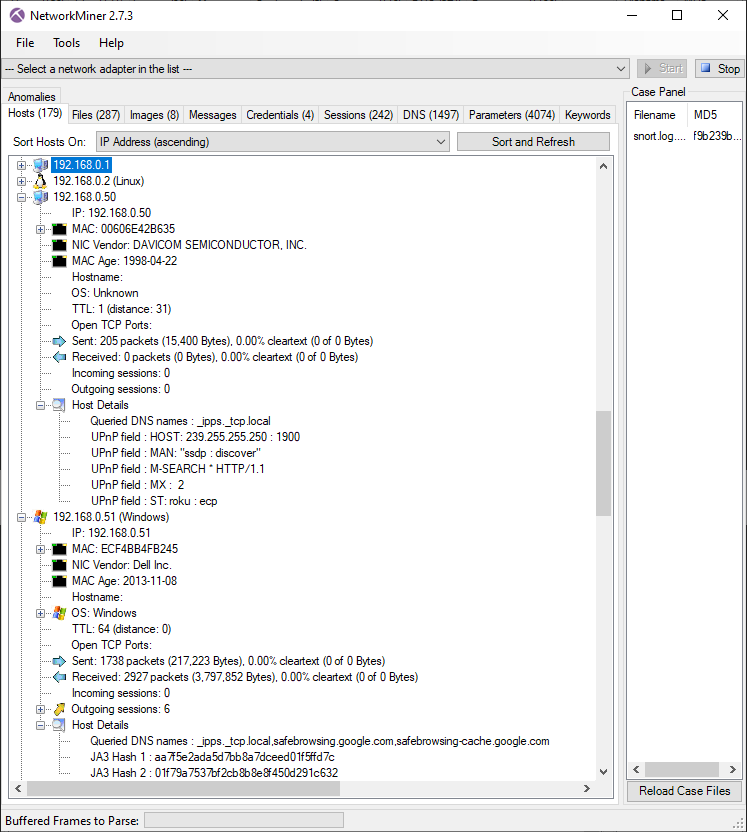Viewport: 747px width, 832px height.
Task: Click the NIC icon beside MAC Age: 2013-11-08
Action: pos(59,581)
